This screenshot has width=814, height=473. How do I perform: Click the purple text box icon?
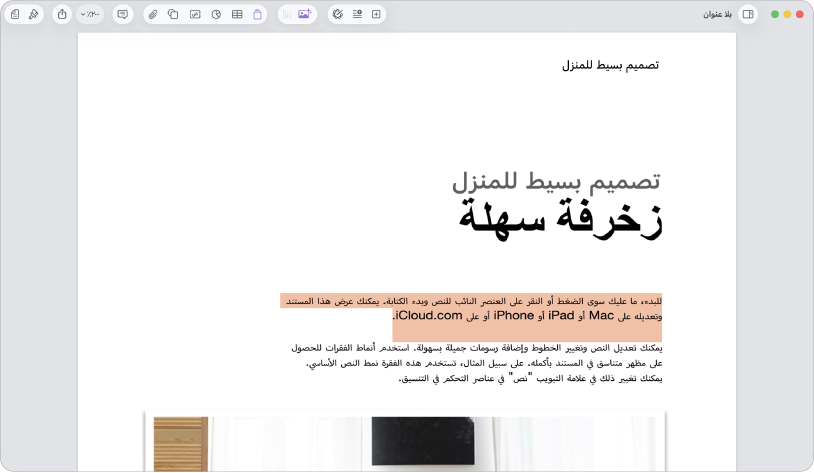click(257, 15)
